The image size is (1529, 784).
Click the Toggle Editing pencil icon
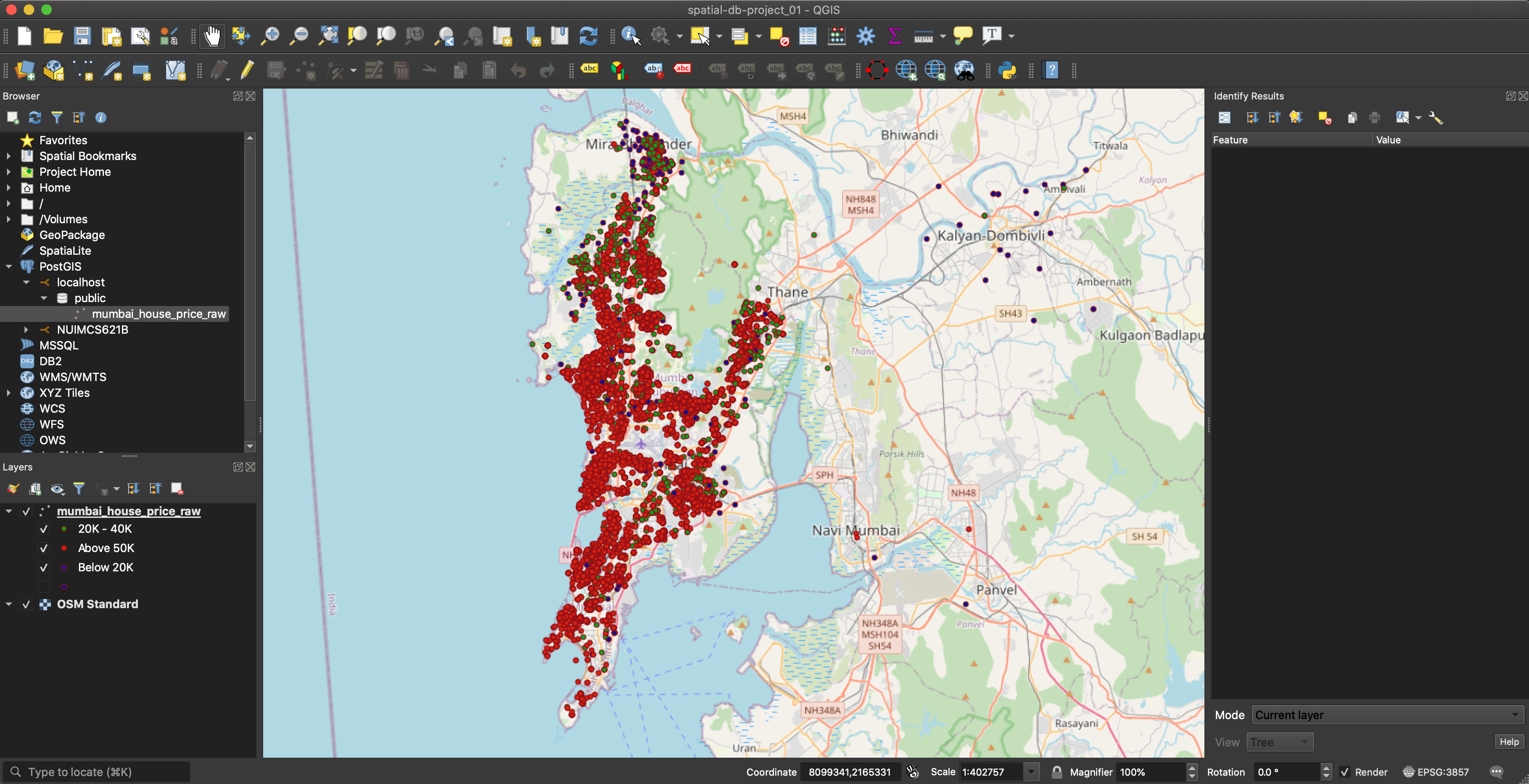[x=247, y=71]
